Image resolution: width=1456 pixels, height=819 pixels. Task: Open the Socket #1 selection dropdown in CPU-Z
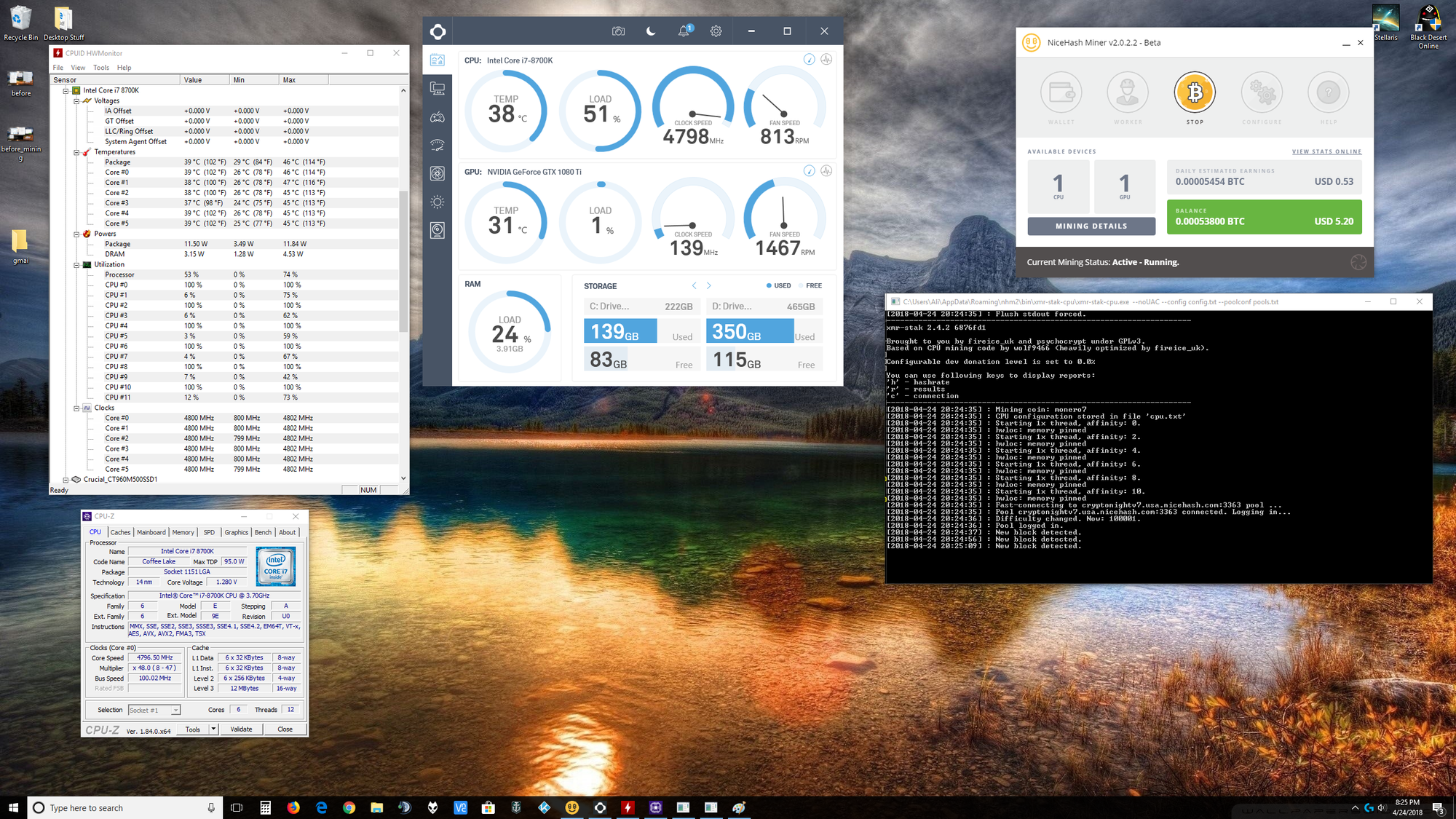175,710
